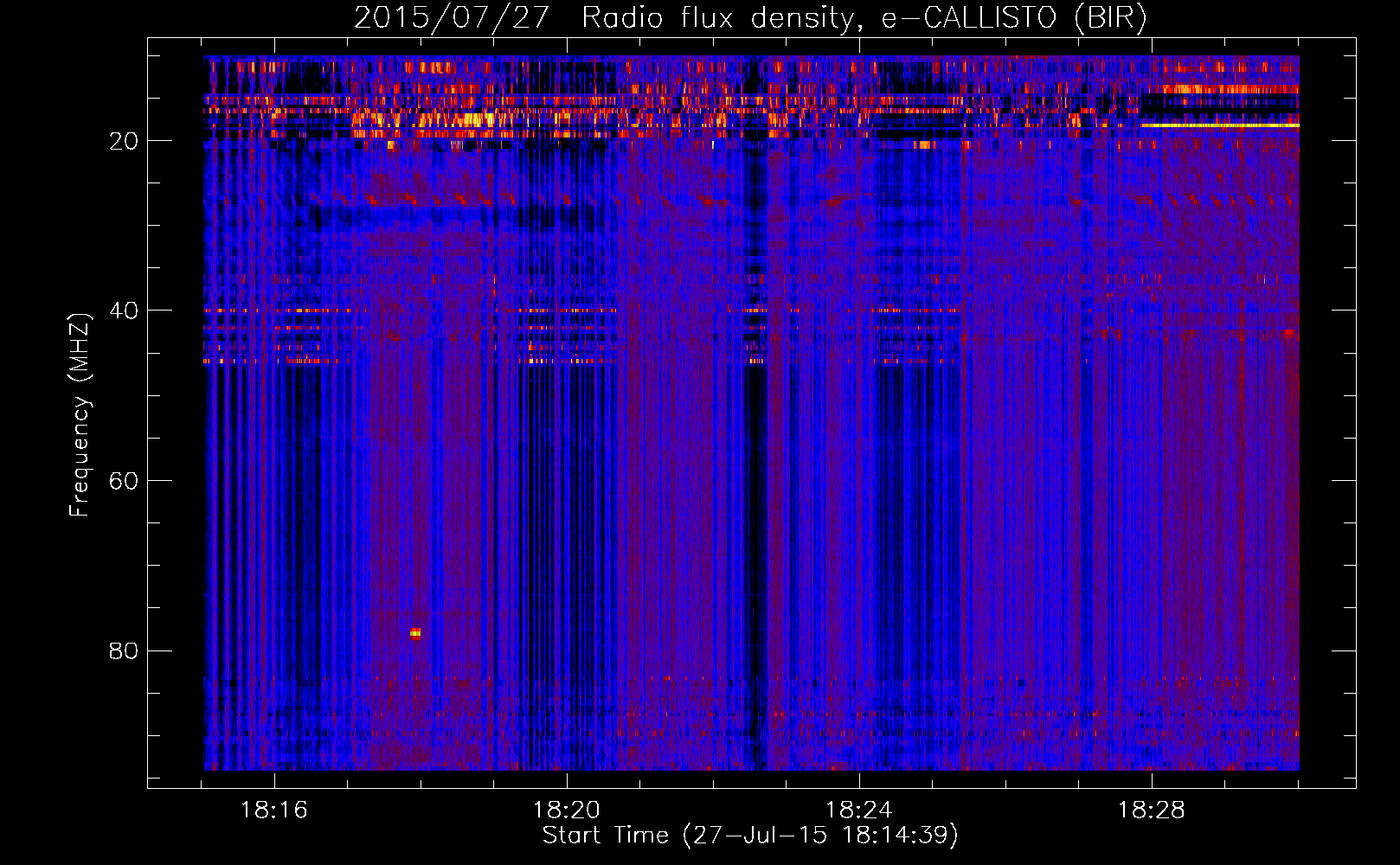Click the 80 MHz frequency tick label

point(125,650)
